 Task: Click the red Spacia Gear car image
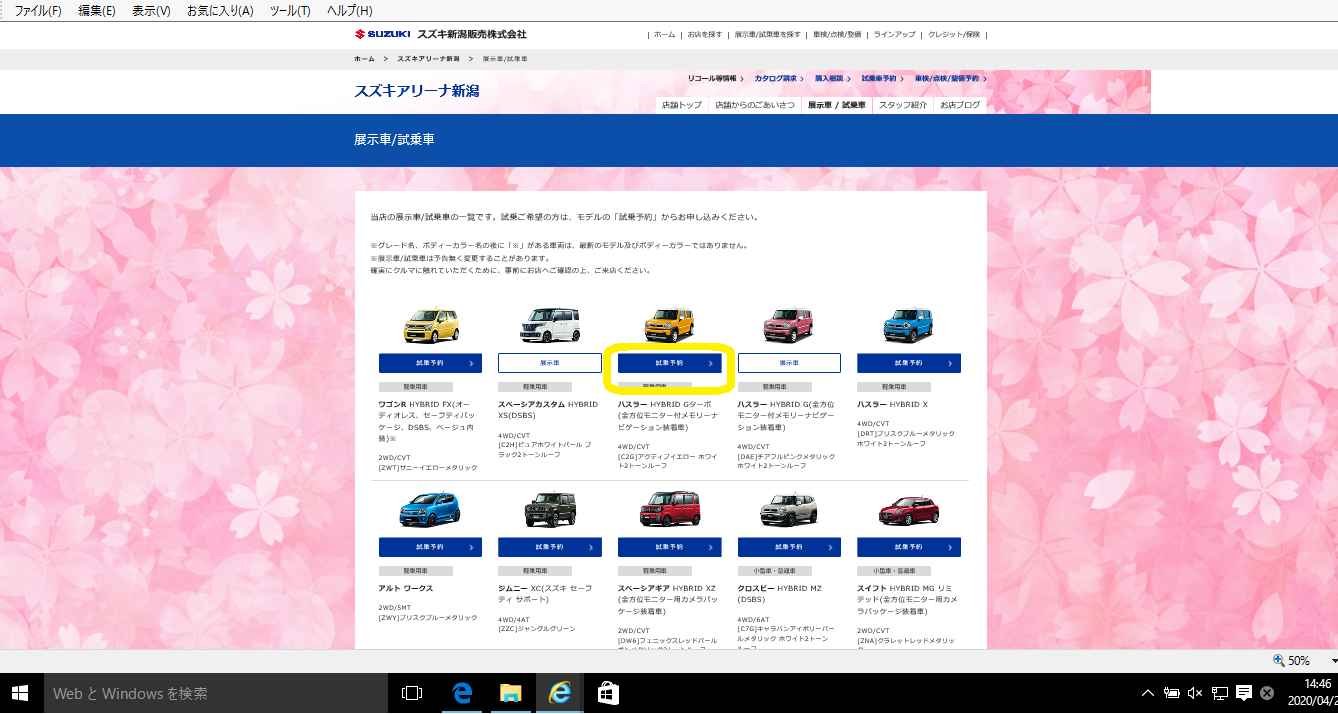point(669,509)
